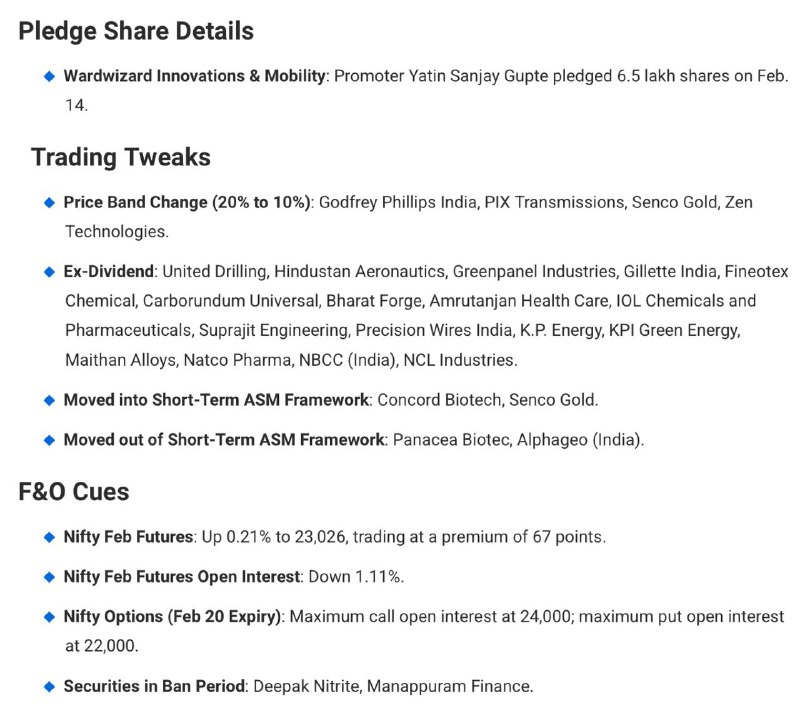Image resolution: width=800 pixels, height=704 pixels.
Task: Click the bullet beside Moved out of Short-Term ASM
Action: tap(49, 440)
